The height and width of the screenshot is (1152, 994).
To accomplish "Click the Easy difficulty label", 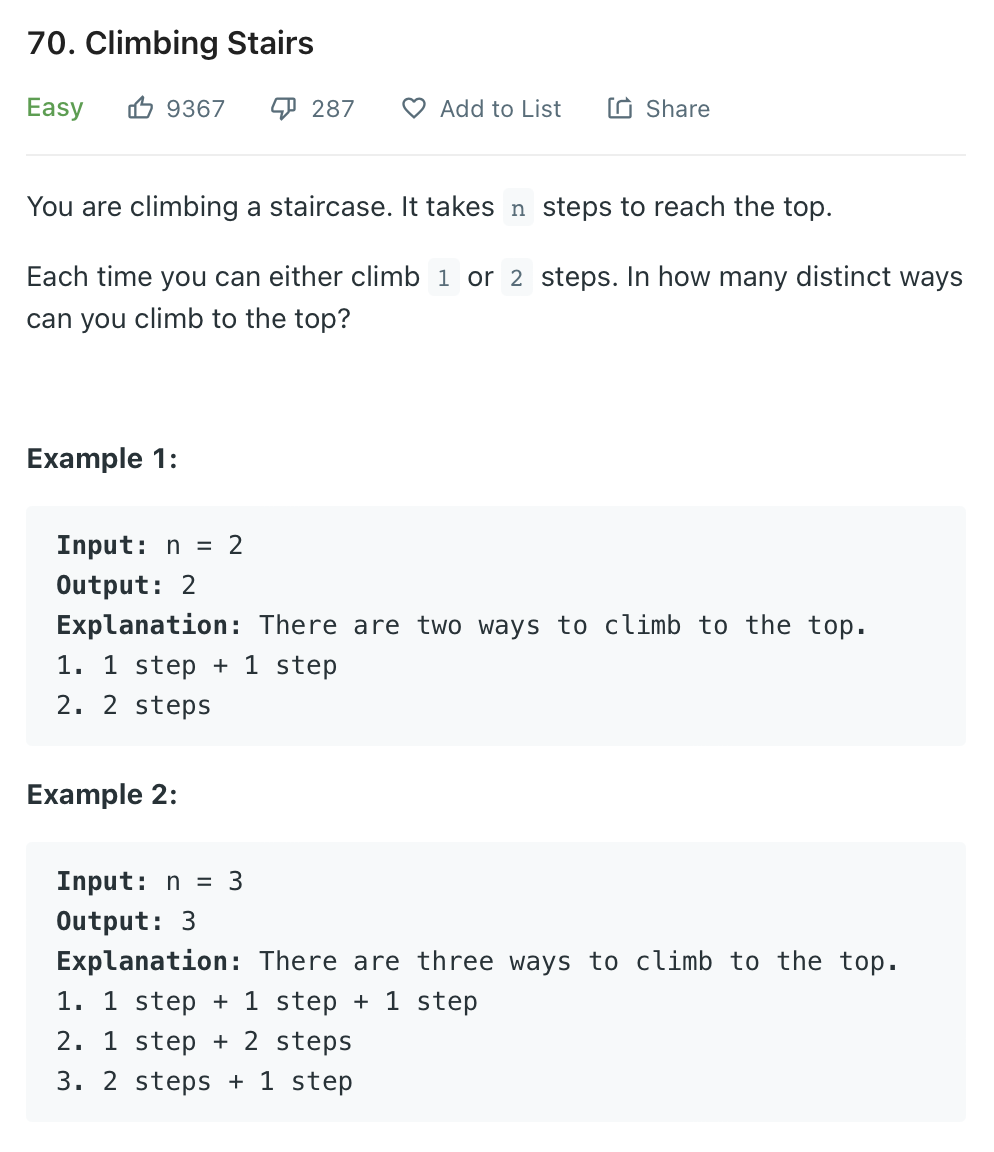I will (55, 108).
